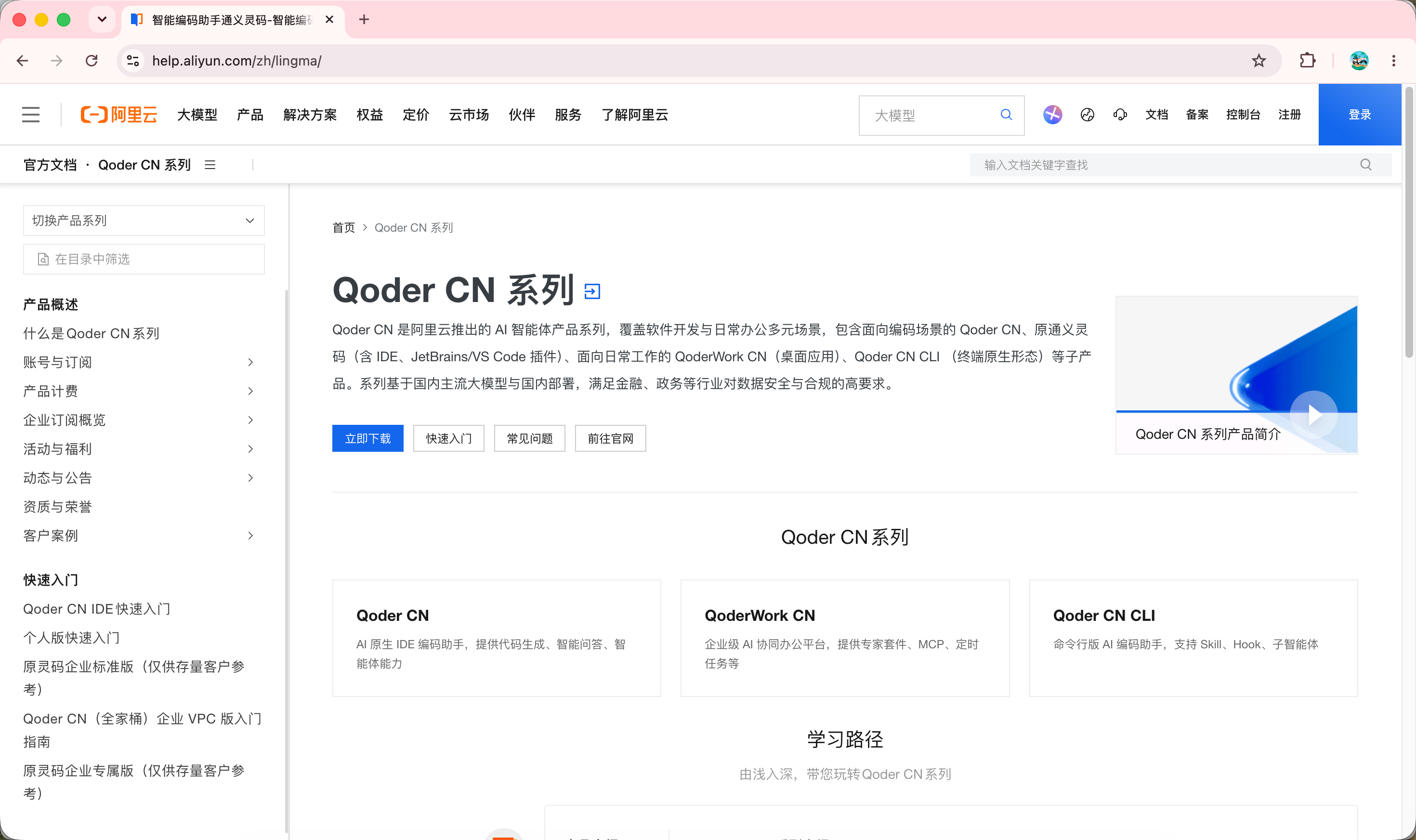1416x840 pixels.
Task: Open the 服务 navigation menu
Action: [568, 115]
